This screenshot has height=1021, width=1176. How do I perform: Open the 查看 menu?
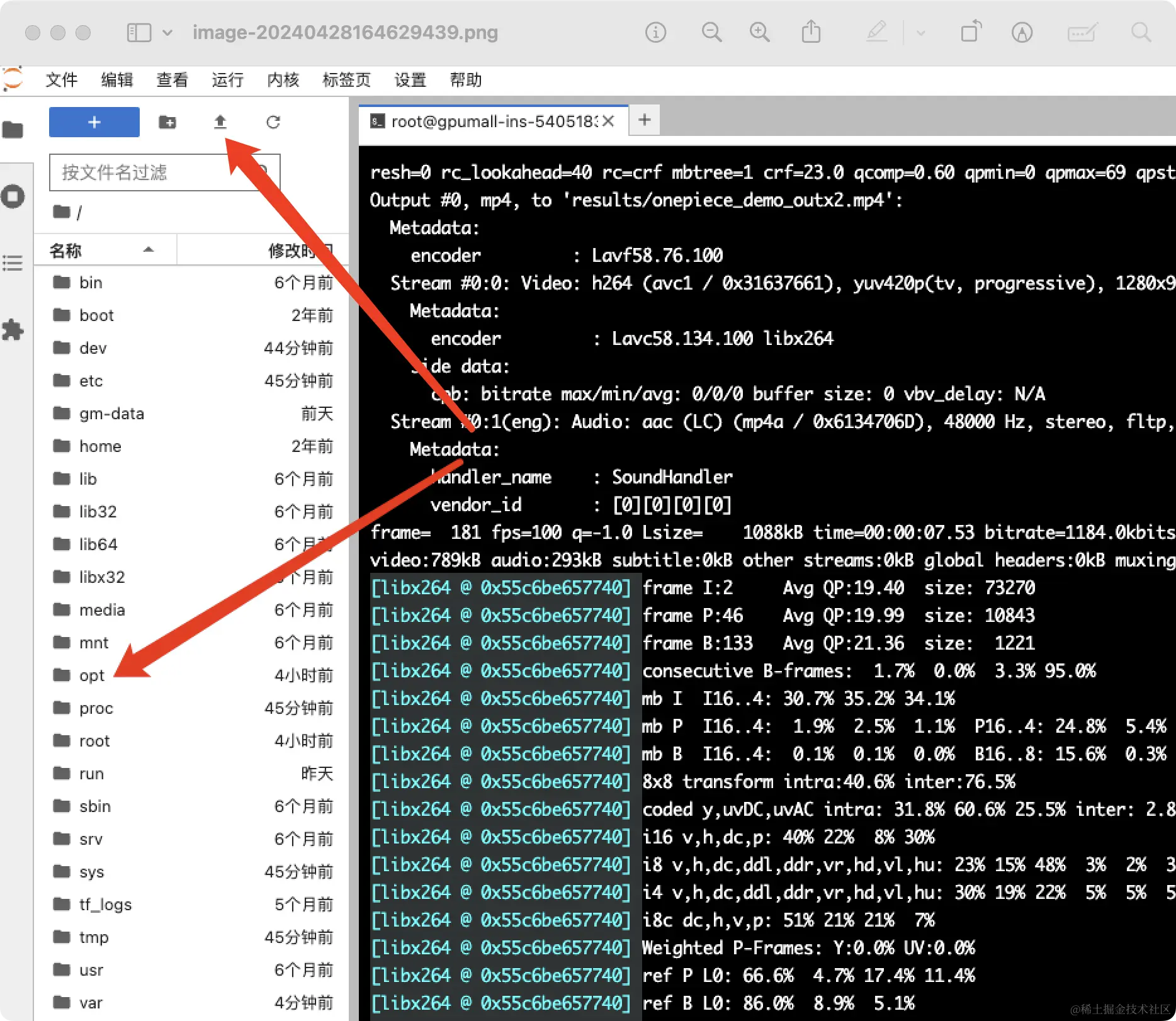[x=172, y=80]
